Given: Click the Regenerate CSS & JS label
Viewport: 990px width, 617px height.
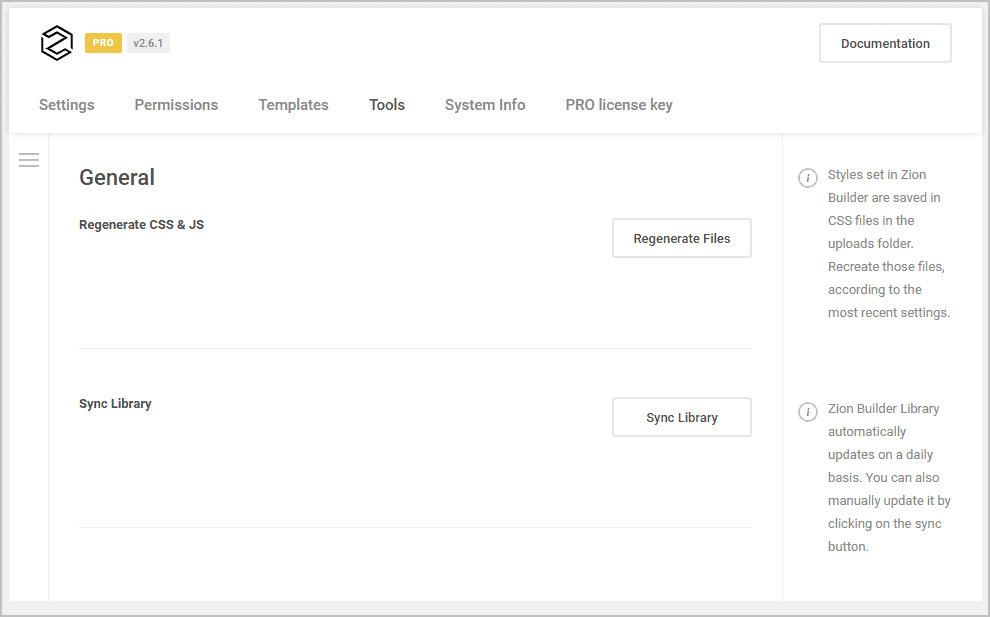Looking at the screenshot, I should pos(141,225).
